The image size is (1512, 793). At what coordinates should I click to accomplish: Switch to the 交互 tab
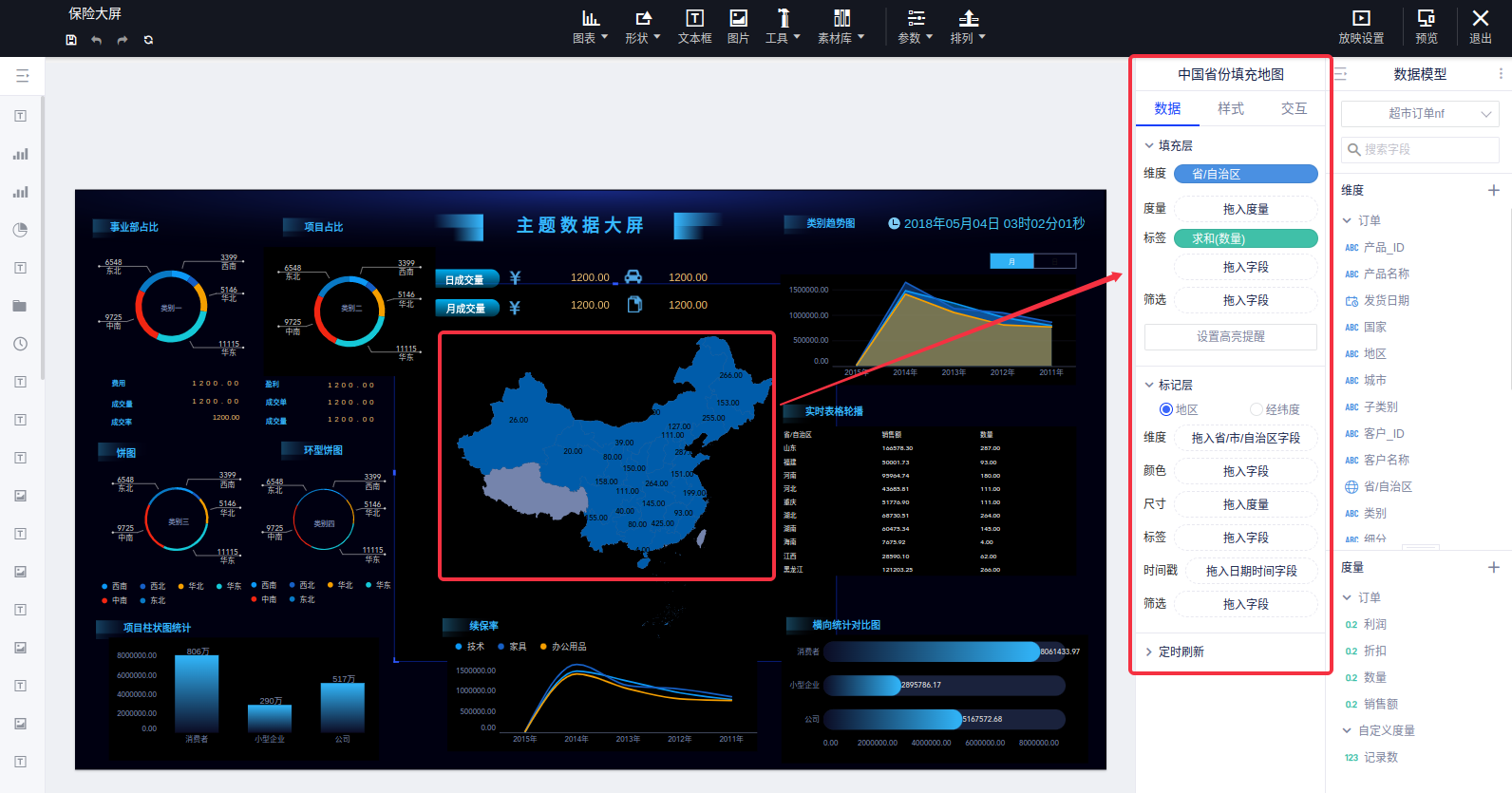pyautogui.click(x=1294, y=108)
